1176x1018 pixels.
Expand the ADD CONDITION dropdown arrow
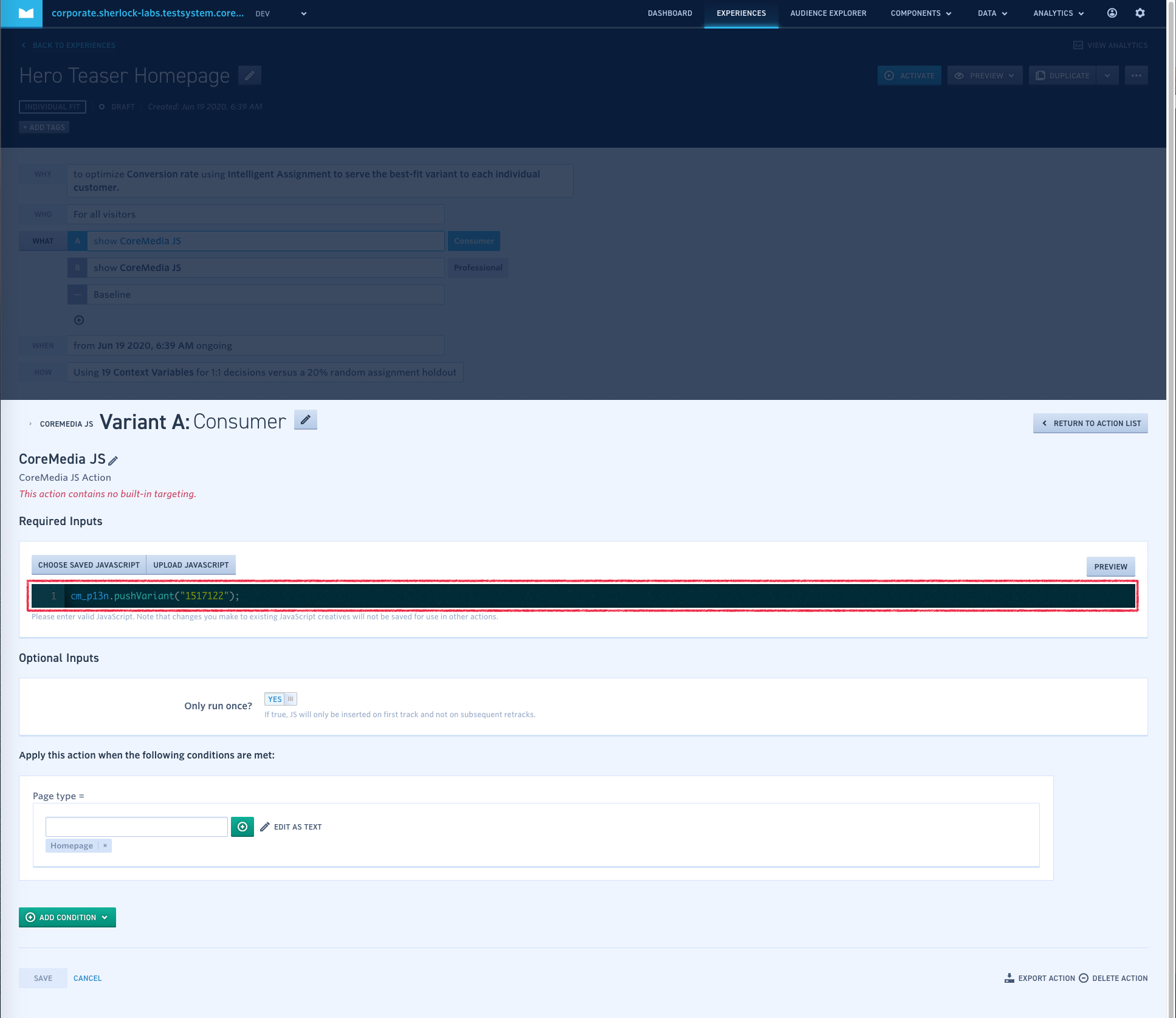[x=109, y=917]
